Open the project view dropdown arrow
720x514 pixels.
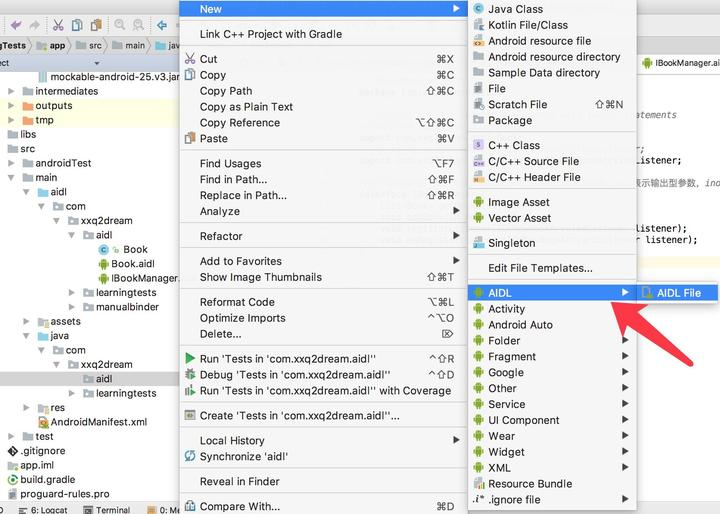click(97, 63)
